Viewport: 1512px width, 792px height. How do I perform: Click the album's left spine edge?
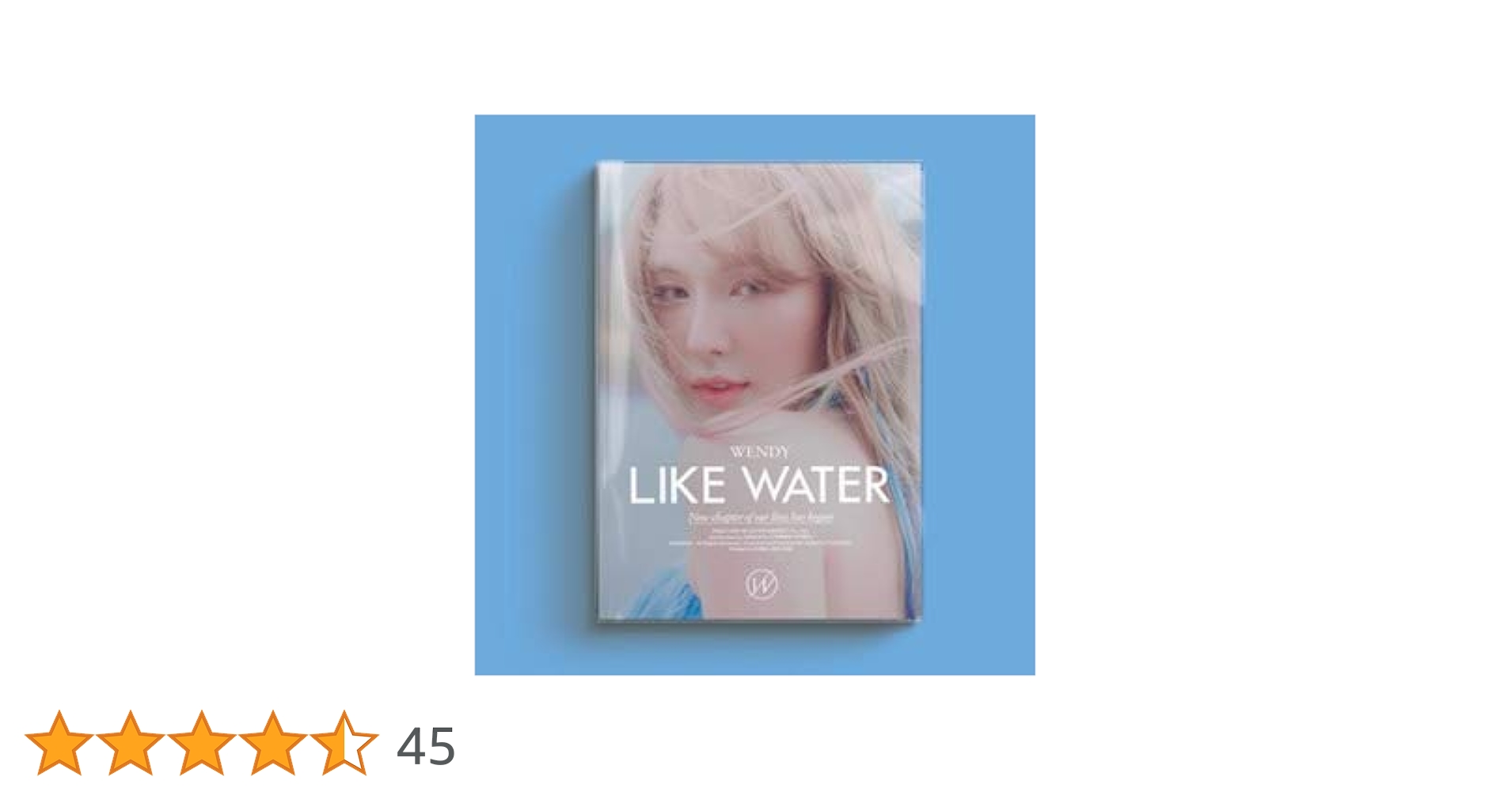point(606,392)
